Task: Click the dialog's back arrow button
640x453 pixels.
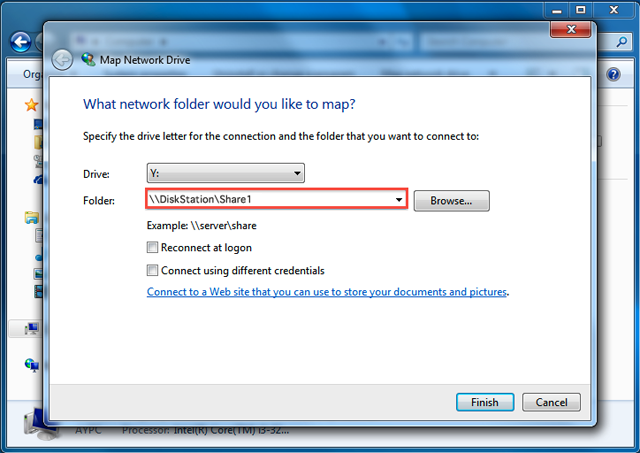Action: pyautogui.click(x=62, y=60)
